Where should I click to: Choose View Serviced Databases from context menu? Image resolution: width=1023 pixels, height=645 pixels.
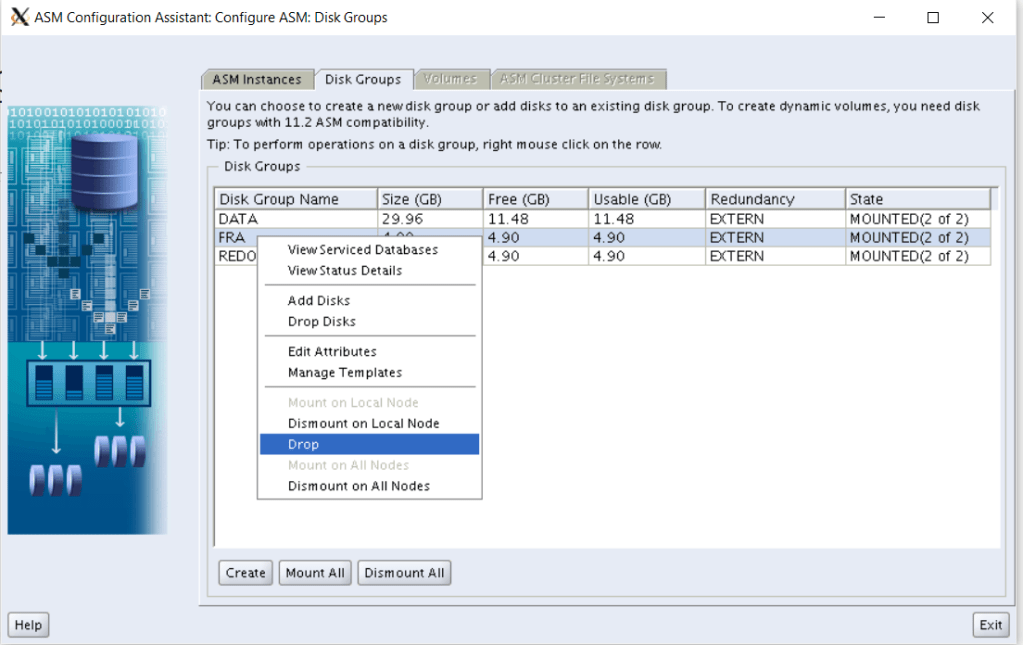(363, 250)
